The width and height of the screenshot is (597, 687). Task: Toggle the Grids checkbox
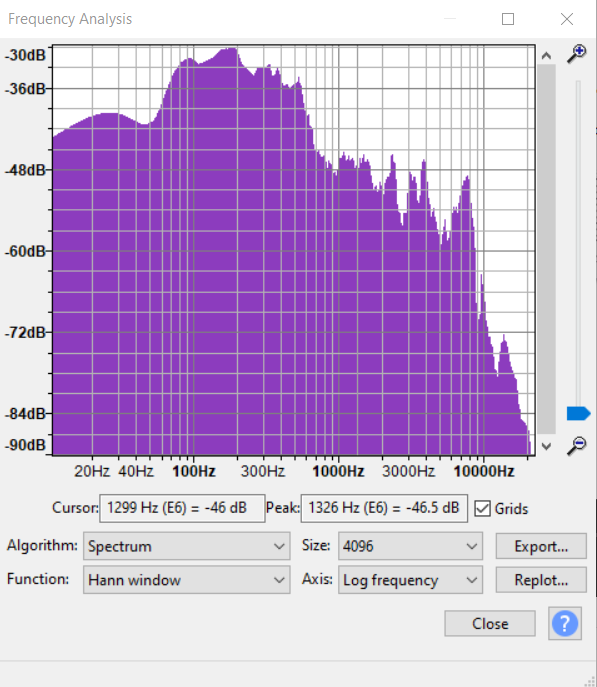point(482,509)
